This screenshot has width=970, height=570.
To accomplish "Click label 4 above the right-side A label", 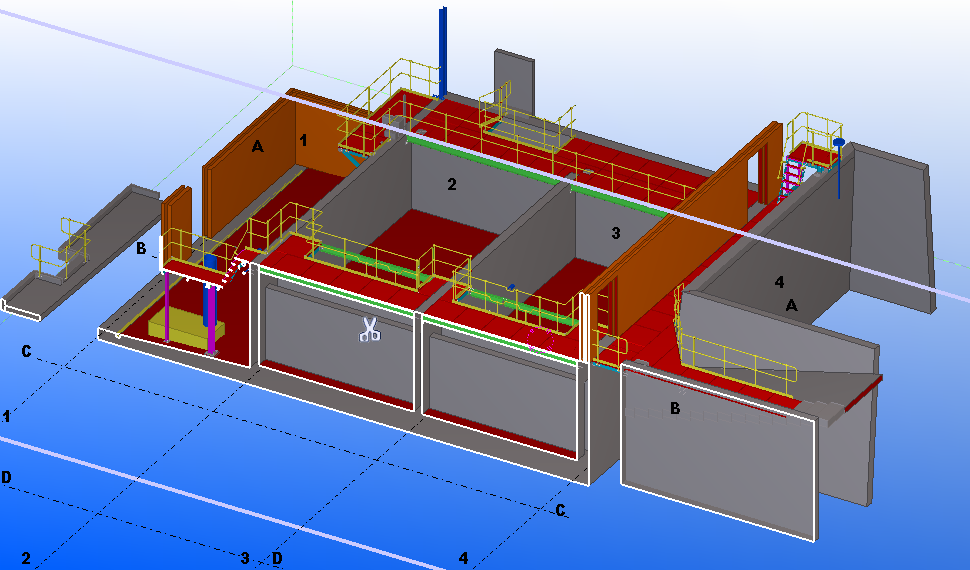I will click(779, 282).
